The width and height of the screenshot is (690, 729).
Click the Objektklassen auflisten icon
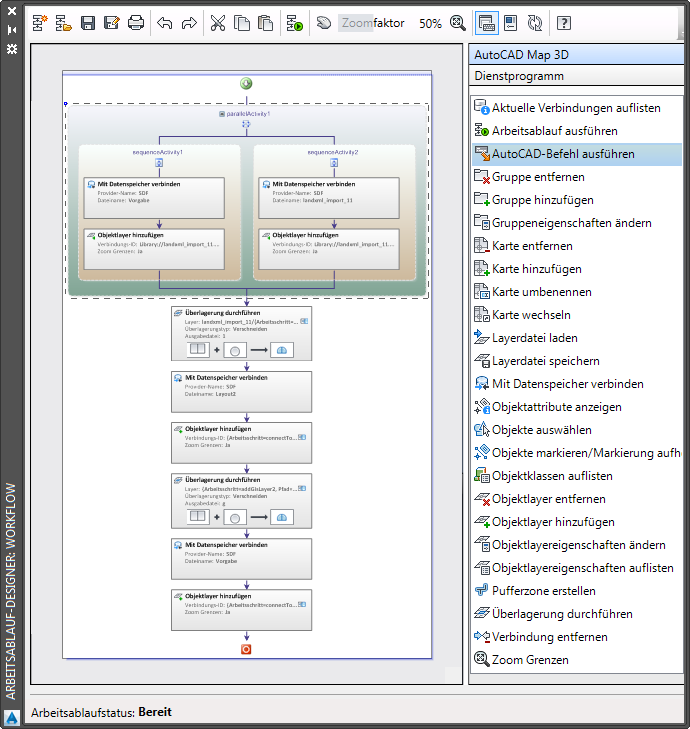pos(482,475)
